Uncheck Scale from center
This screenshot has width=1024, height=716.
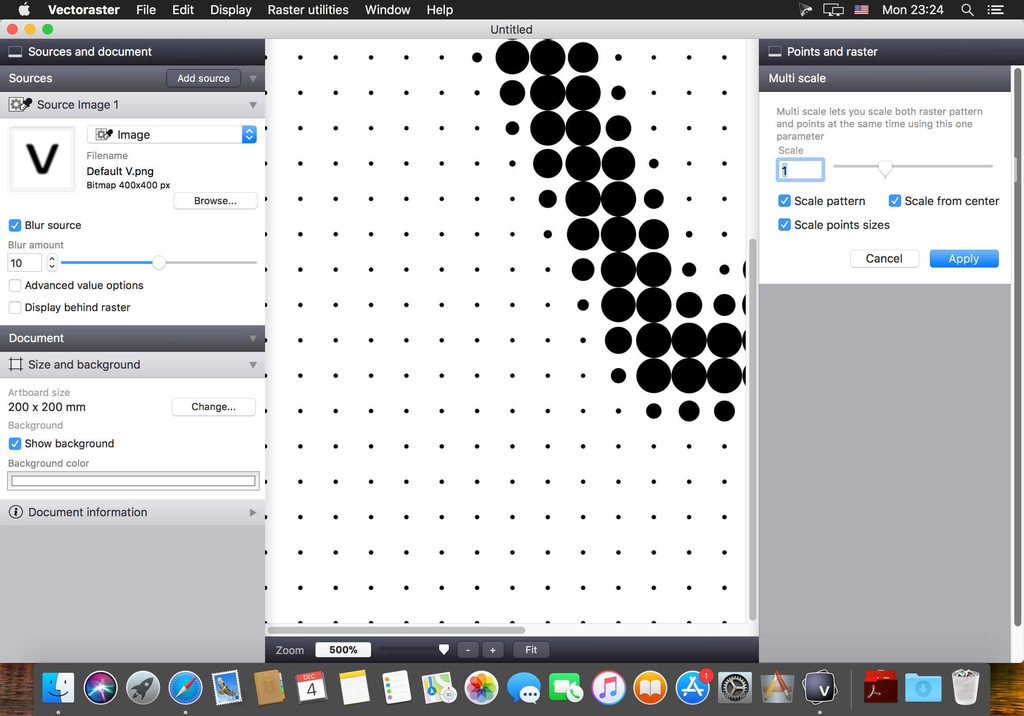[x=895, y=201]
